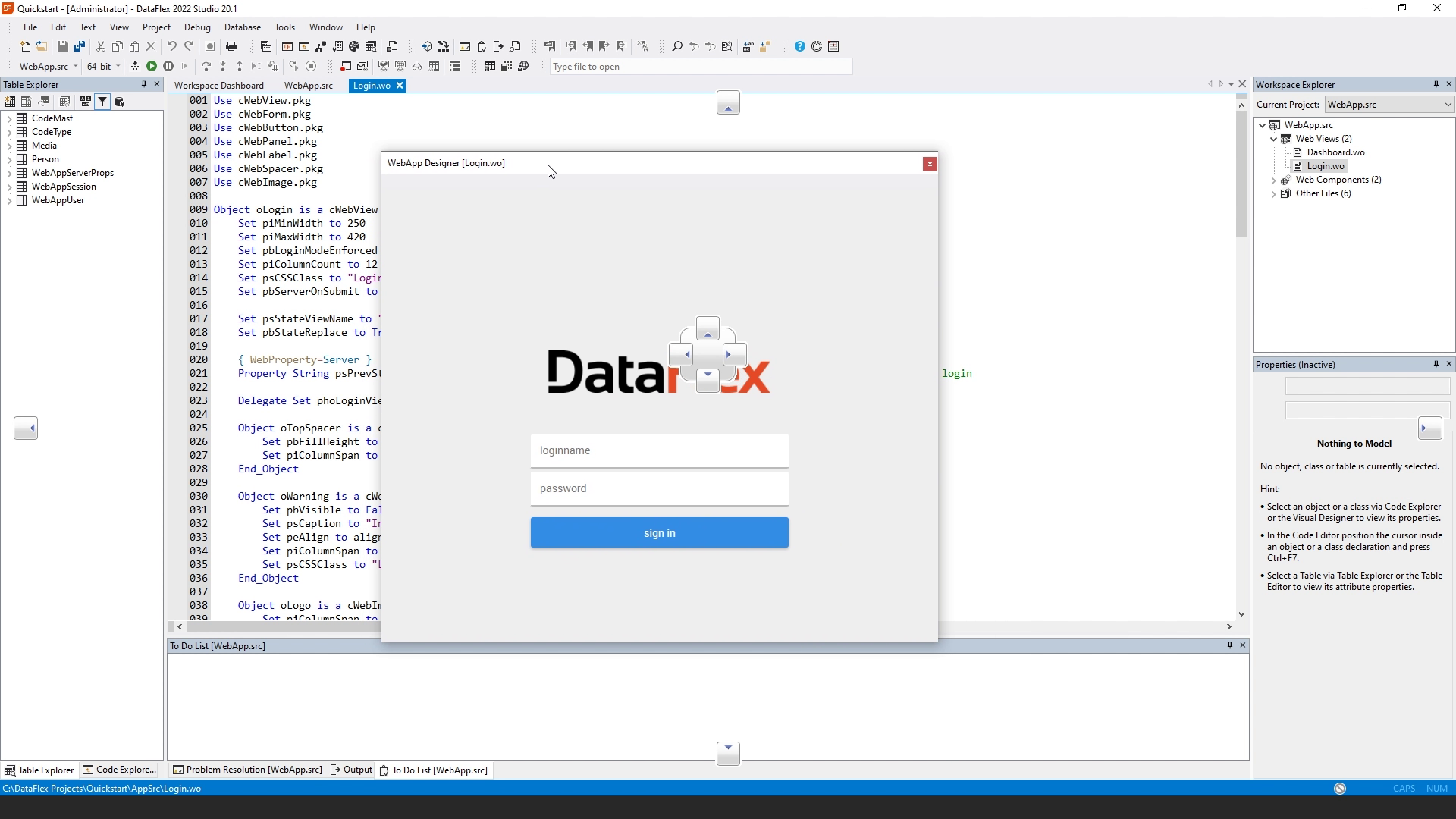This screenshot has height=819, width=1456.
Task: Click the database connection icon in Table Explorer
Action: 119,102
